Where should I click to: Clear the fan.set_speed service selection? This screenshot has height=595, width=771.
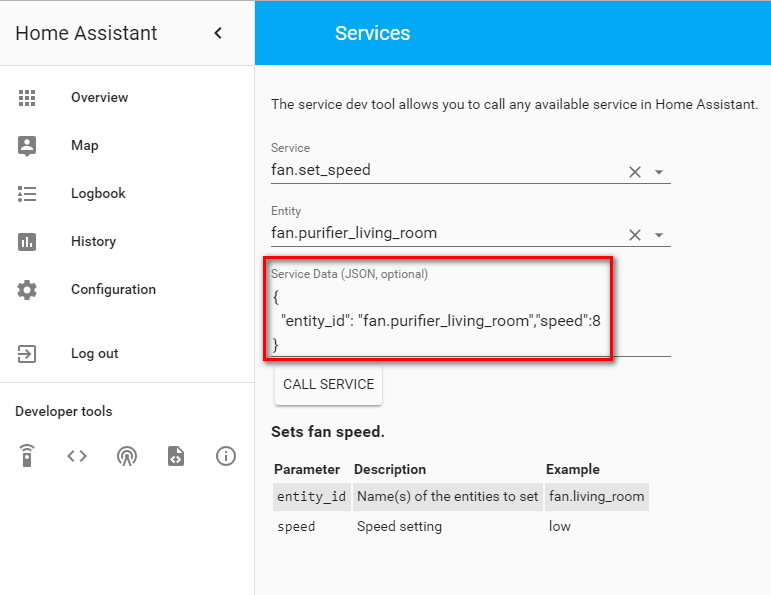(634, 172)
